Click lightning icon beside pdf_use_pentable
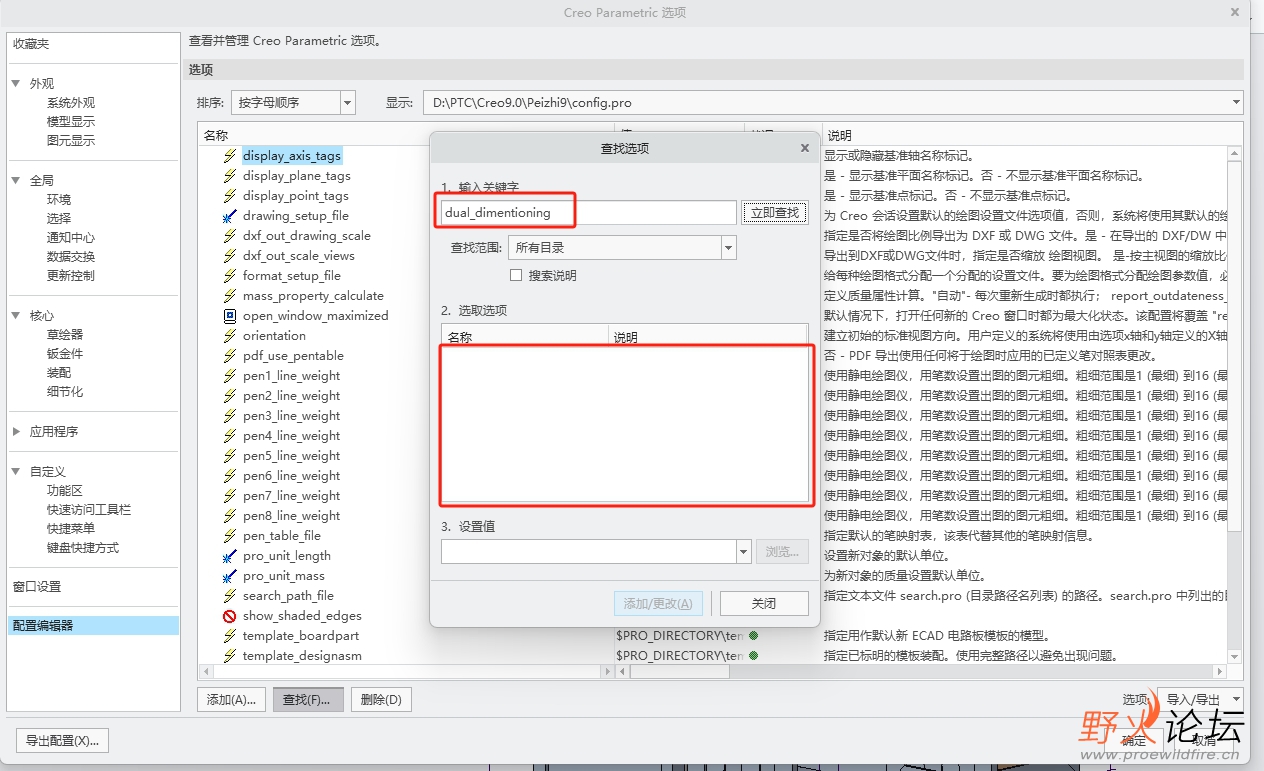 coord(230,356)
